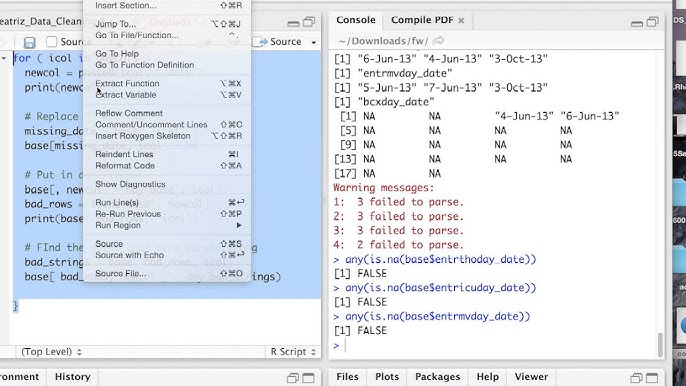
Task: Click the ~/Downloads/fw/ working directory path
Action: [383, 41]
